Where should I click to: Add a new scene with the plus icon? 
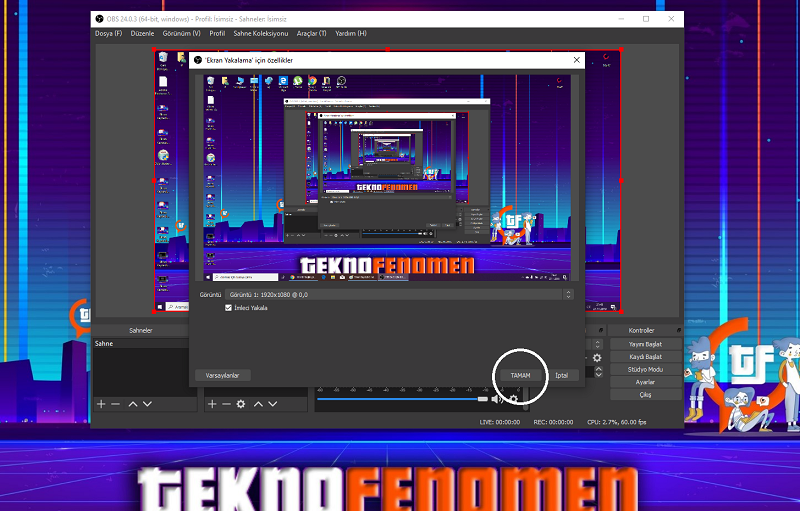point(101,404)
